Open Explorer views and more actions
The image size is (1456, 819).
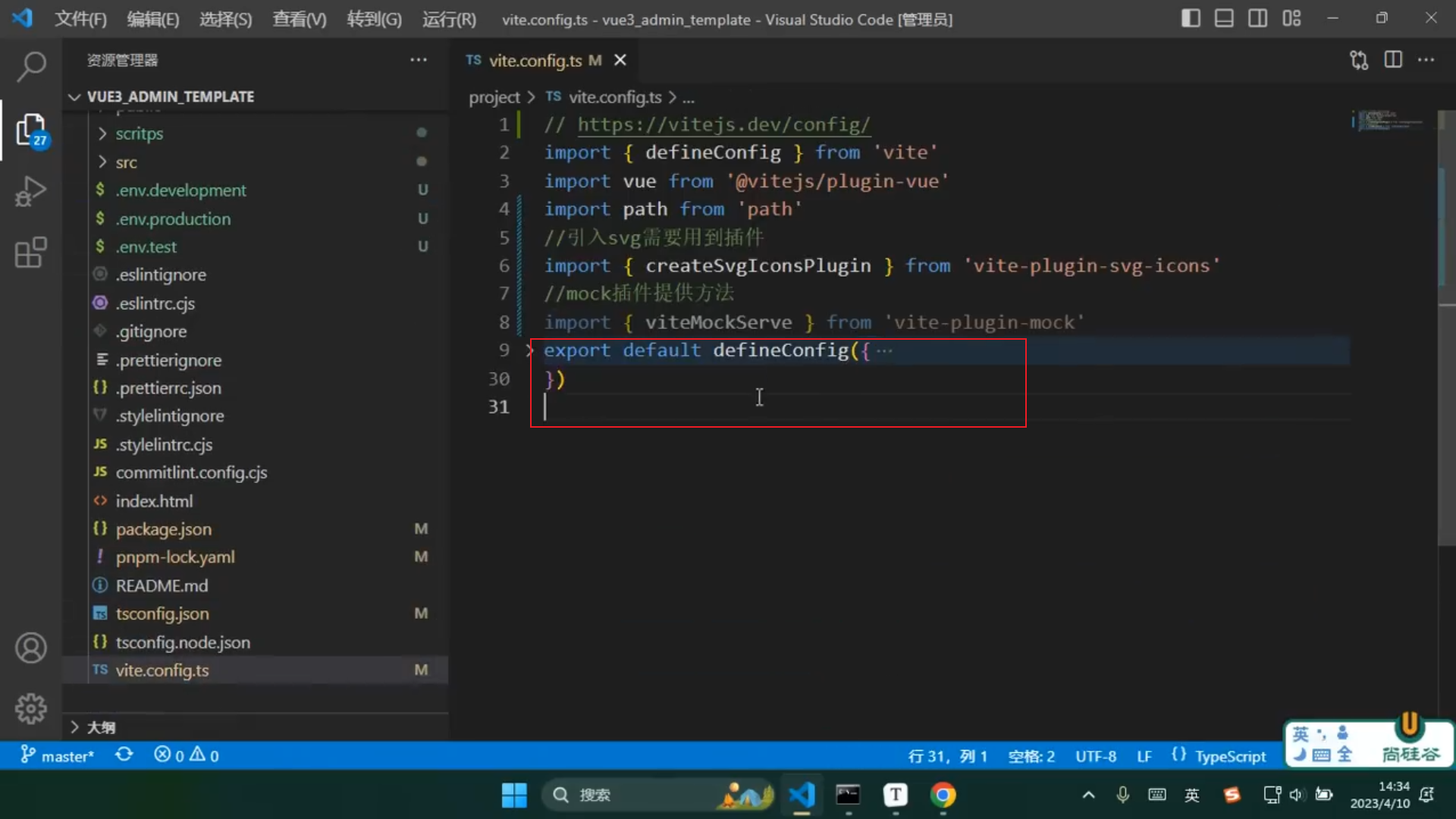click(x=419, y=60)
